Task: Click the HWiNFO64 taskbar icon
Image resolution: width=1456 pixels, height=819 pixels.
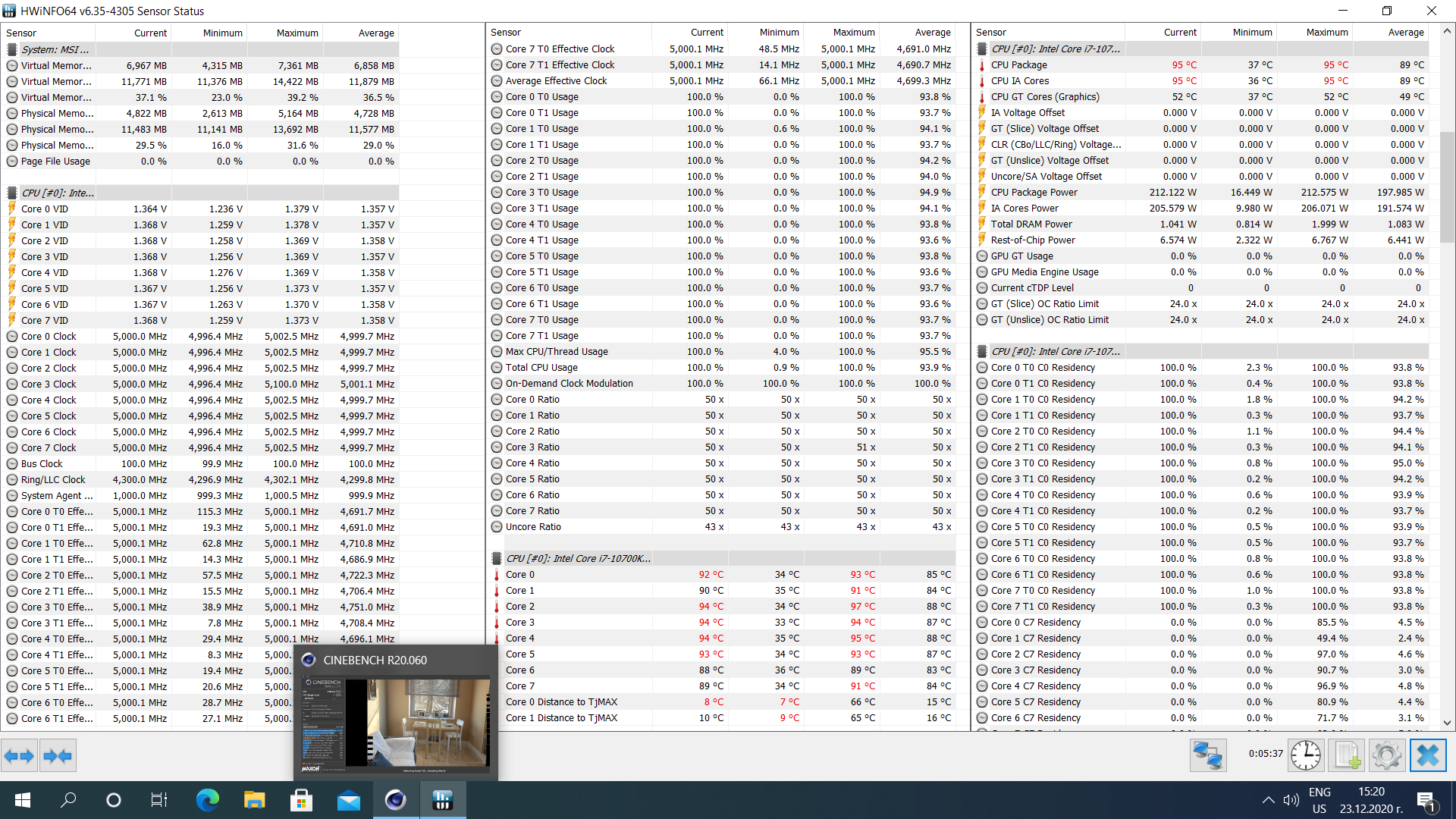Action: tap(443, 800)
